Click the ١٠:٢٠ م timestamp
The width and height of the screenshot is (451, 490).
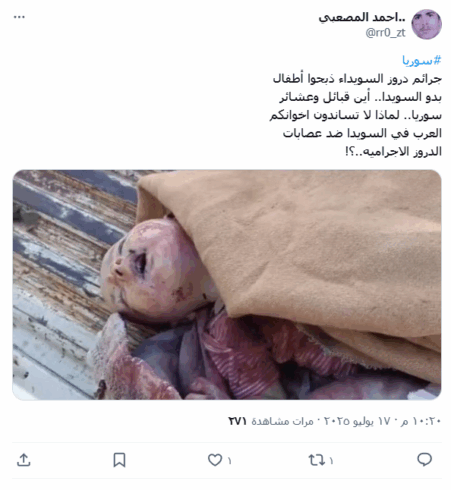[421, 421]
